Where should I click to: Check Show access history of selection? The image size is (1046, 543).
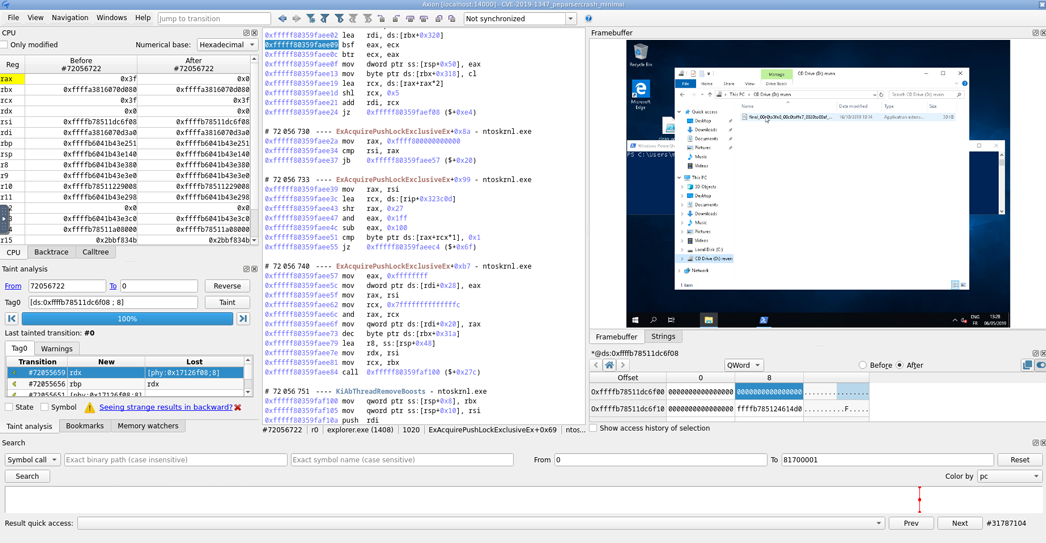[594, 428]
